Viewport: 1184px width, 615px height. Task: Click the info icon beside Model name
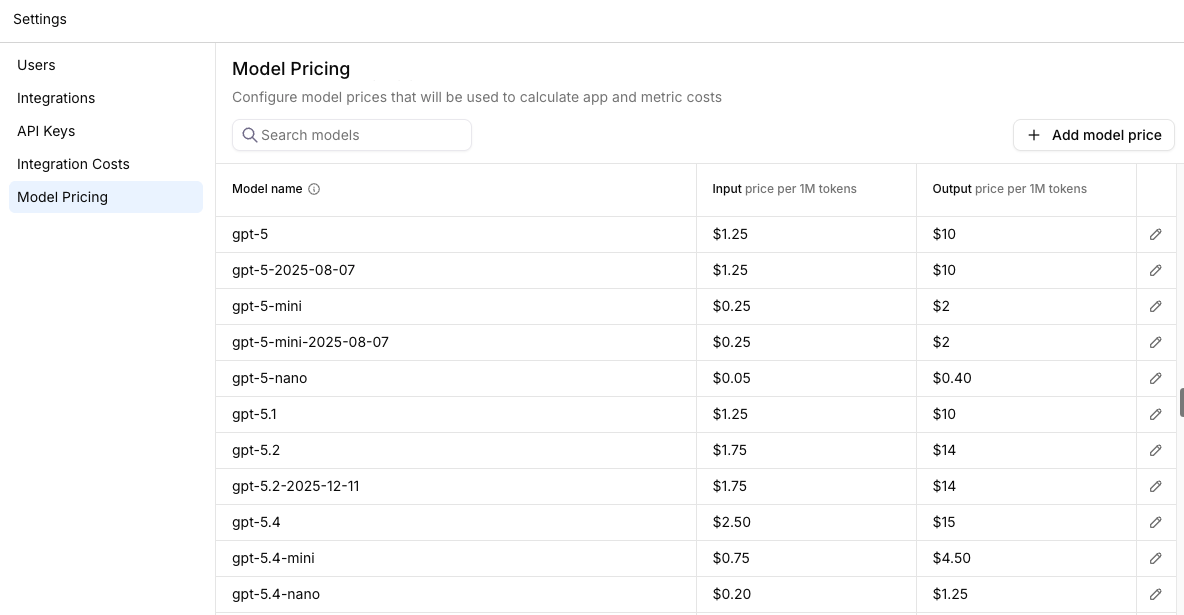click(314, 189)
